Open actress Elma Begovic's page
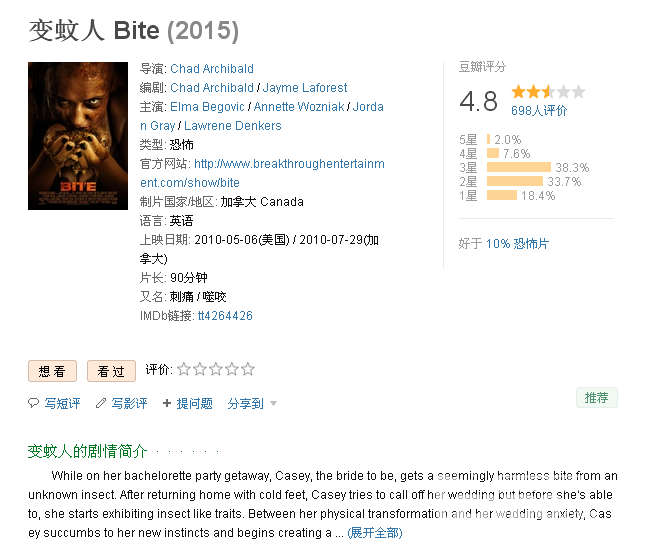 pos(207,107)
